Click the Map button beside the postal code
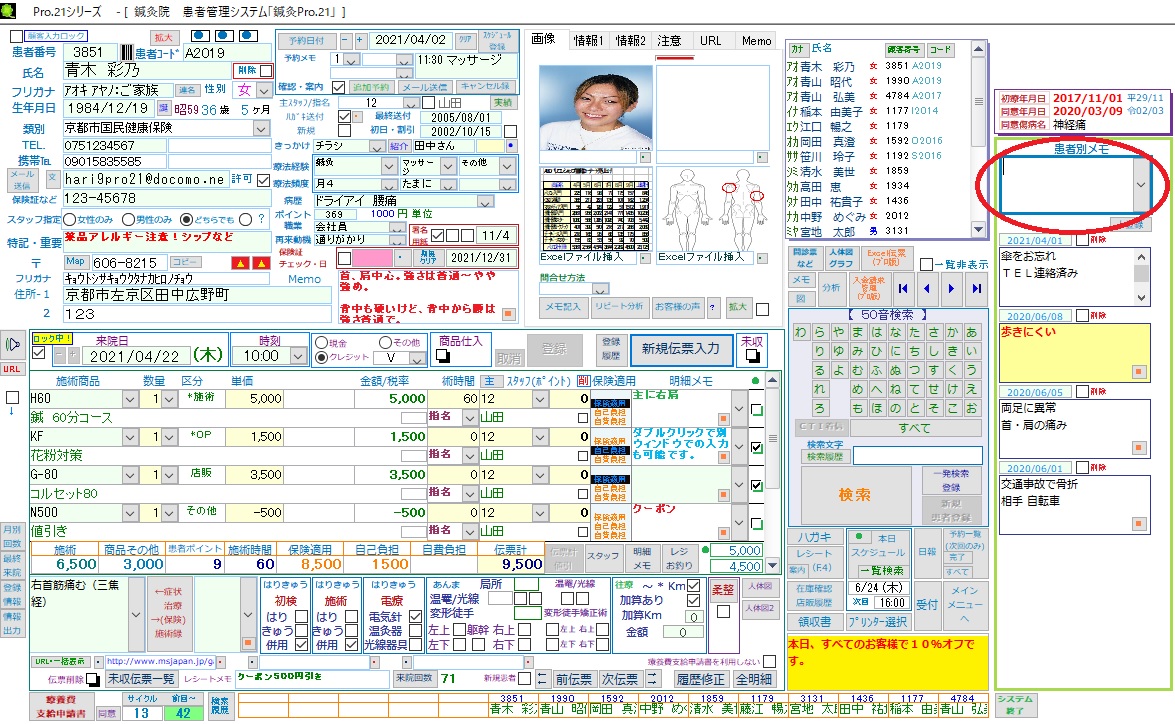1175x724 pixels. coord(75,262)
